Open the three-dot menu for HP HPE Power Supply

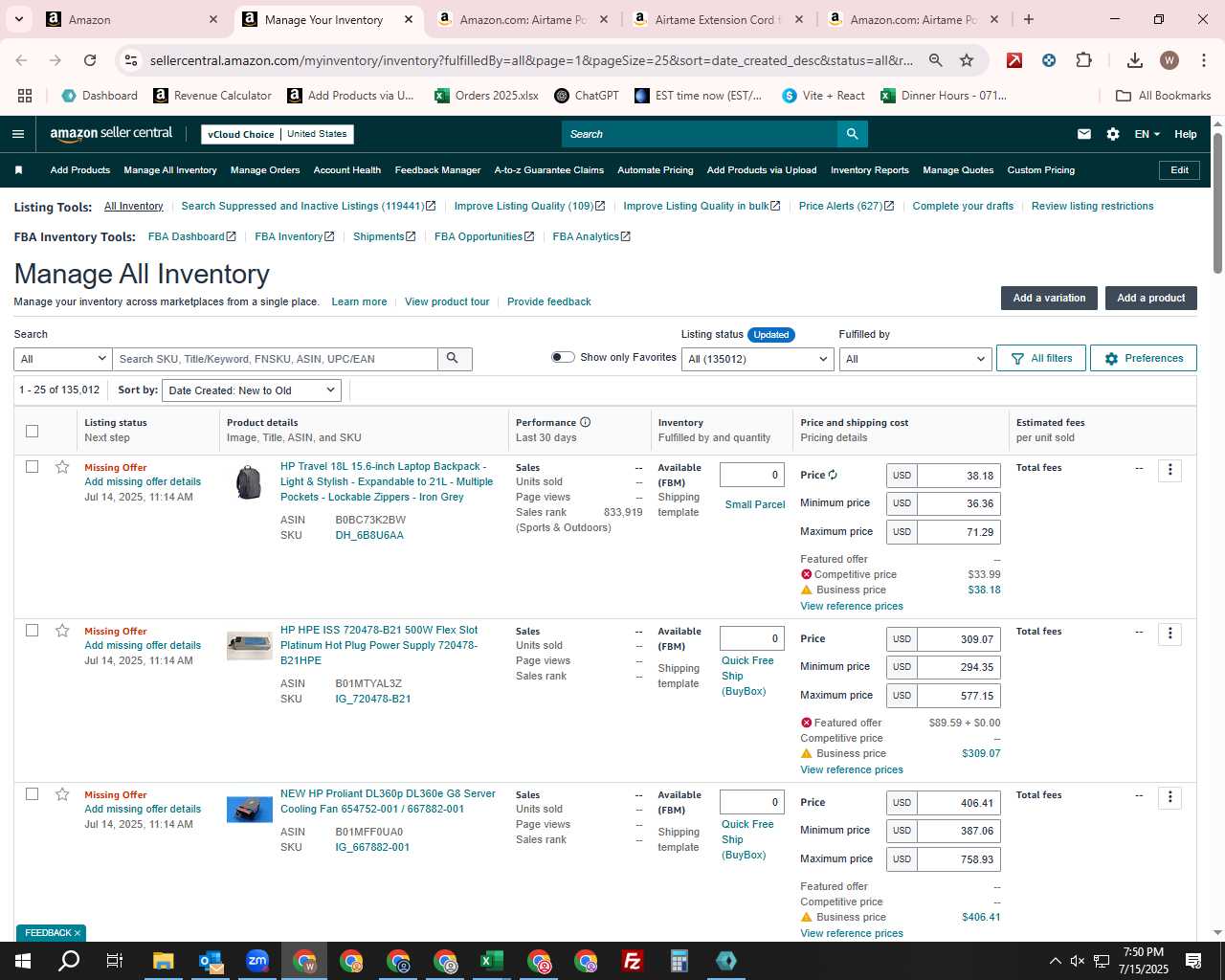1169,634
